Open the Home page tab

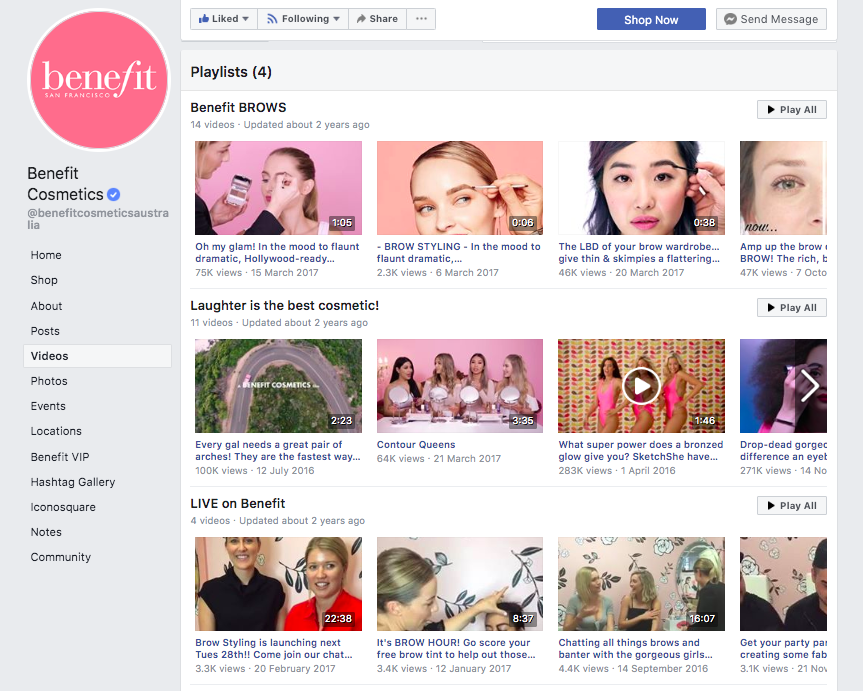46,255
